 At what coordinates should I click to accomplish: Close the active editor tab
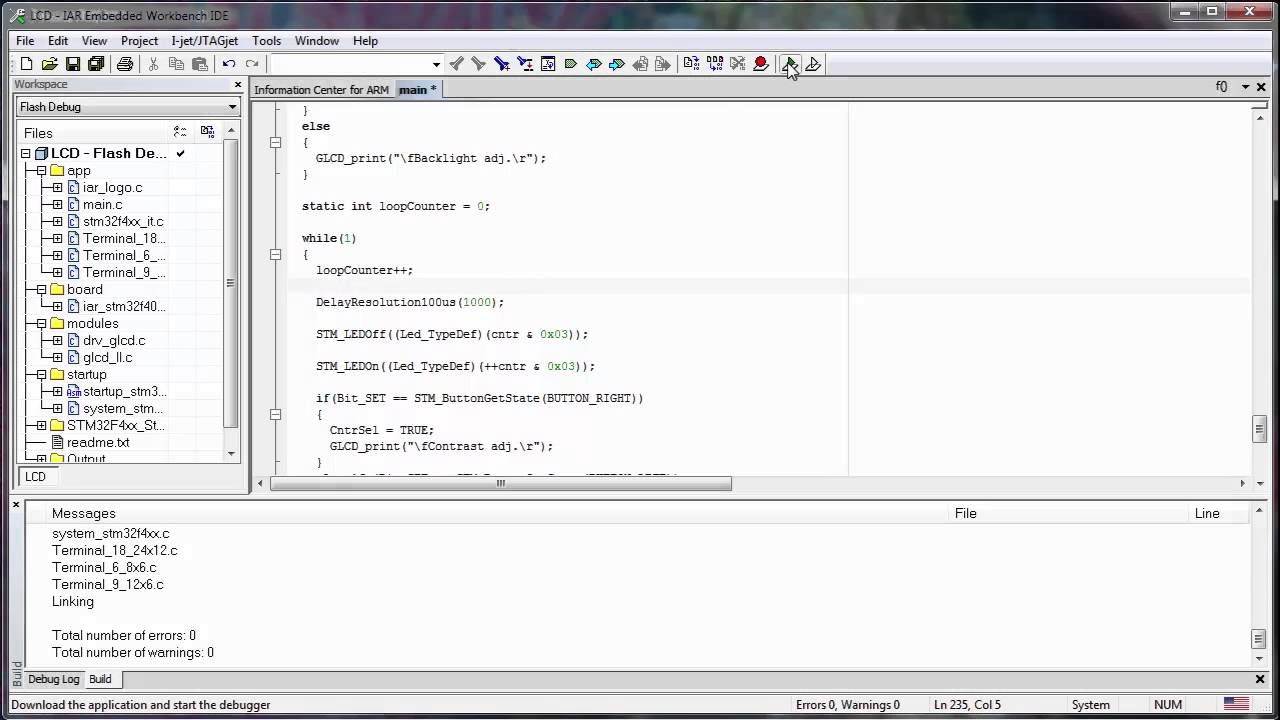1261,87
